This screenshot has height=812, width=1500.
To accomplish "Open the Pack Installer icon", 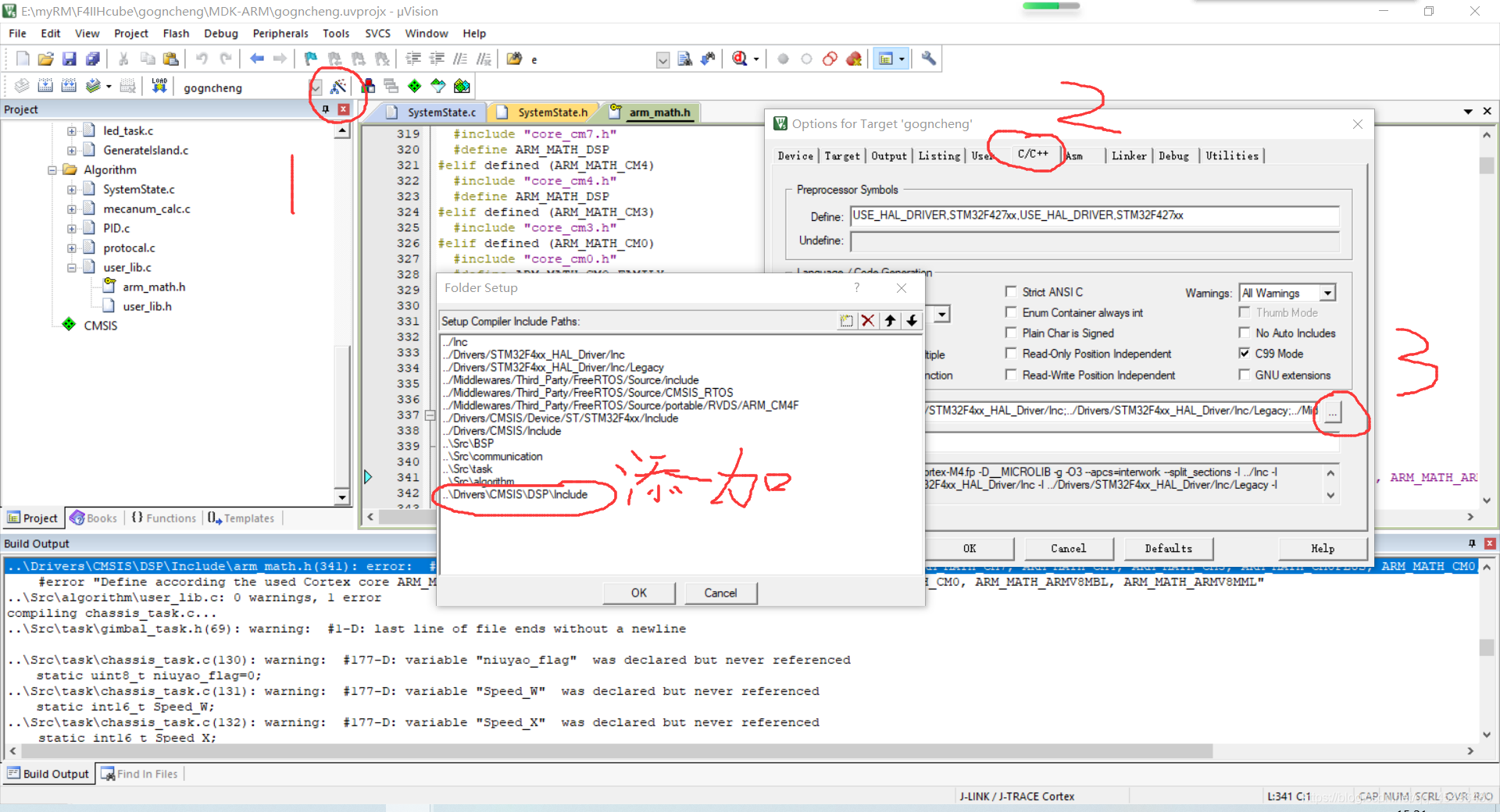I will click(x=462, y=86).
